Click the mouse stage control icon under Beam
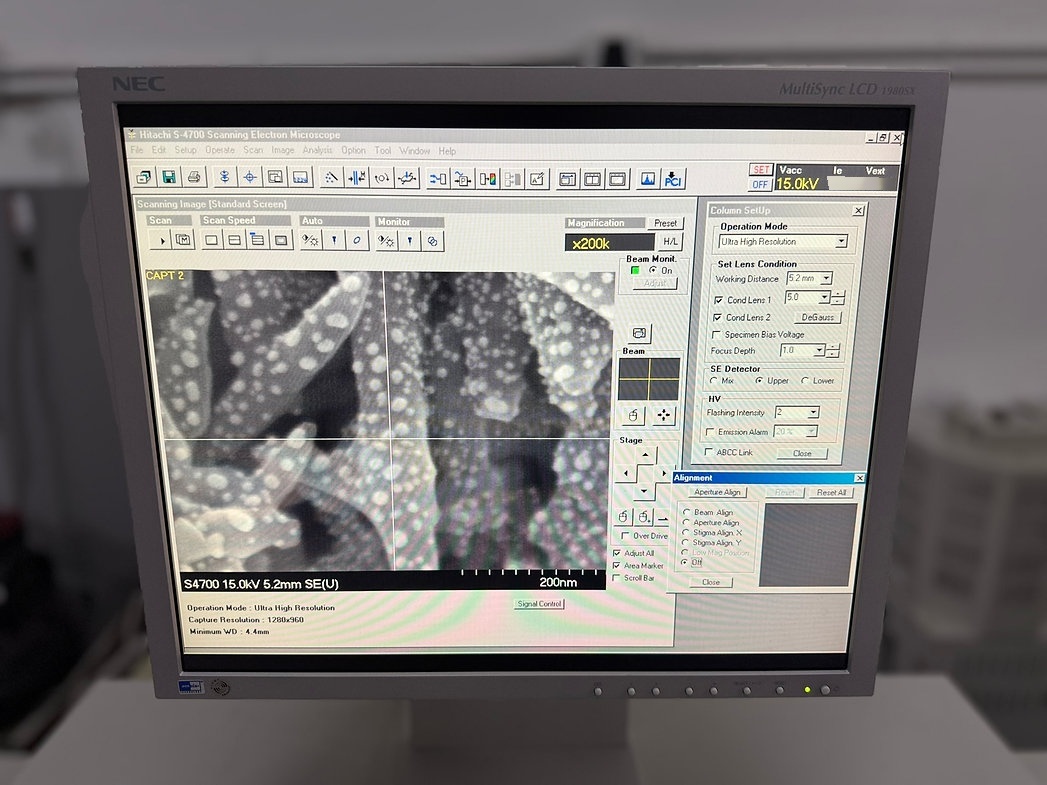This screenshot has height=785, width=1047. [x=632, y=417]
